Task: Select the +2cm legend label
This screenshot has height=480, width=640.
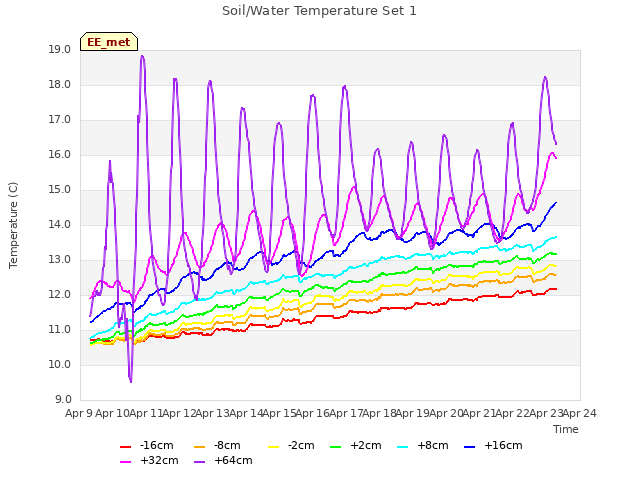Action: 366,445
